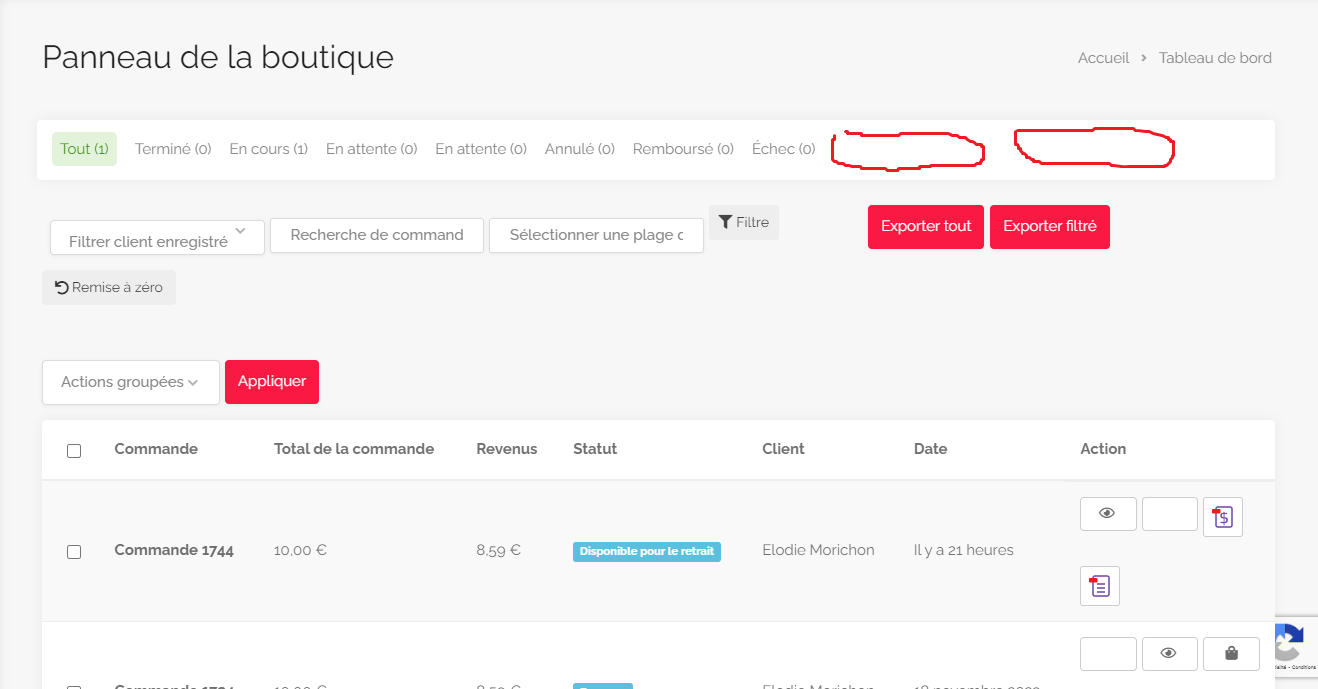Reset filters with Remise à zéro
Viewport: 1318px width, 689px height.
pos(109,287)
